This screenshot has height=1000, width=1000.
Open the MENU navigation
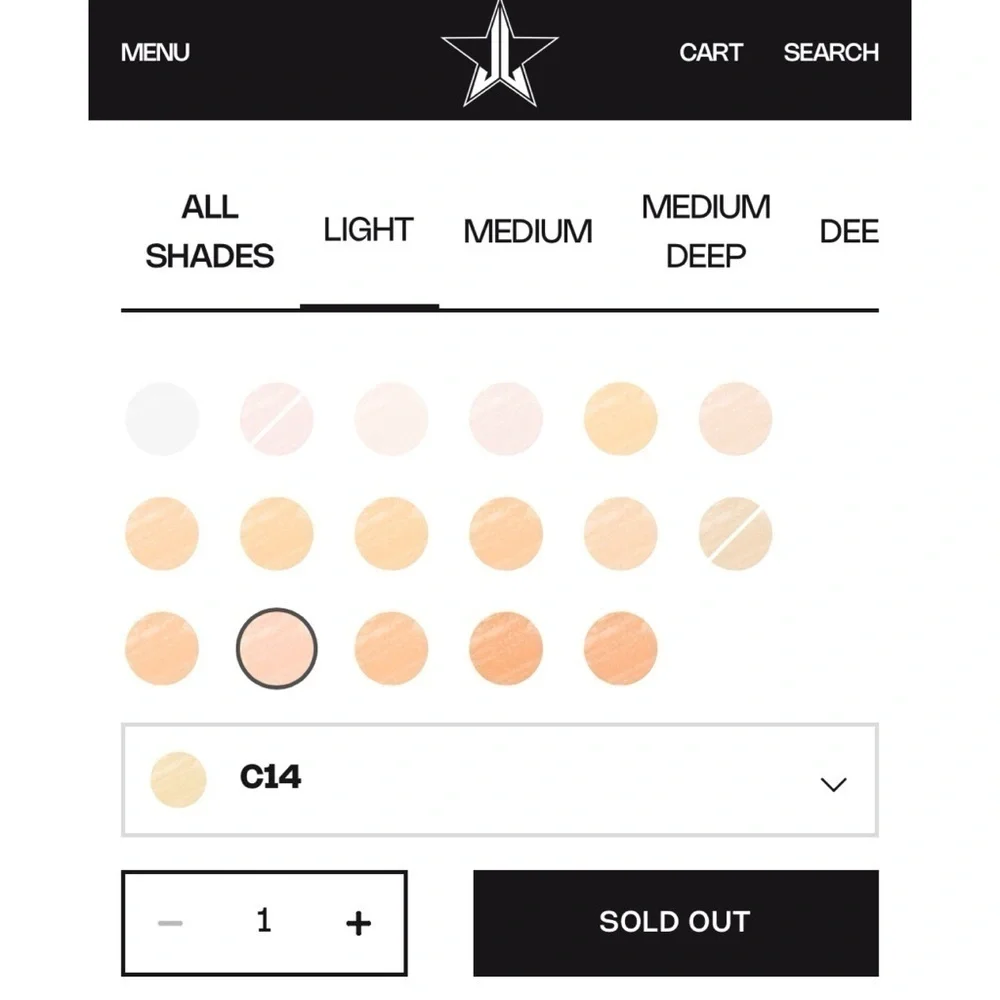point(155,52)
